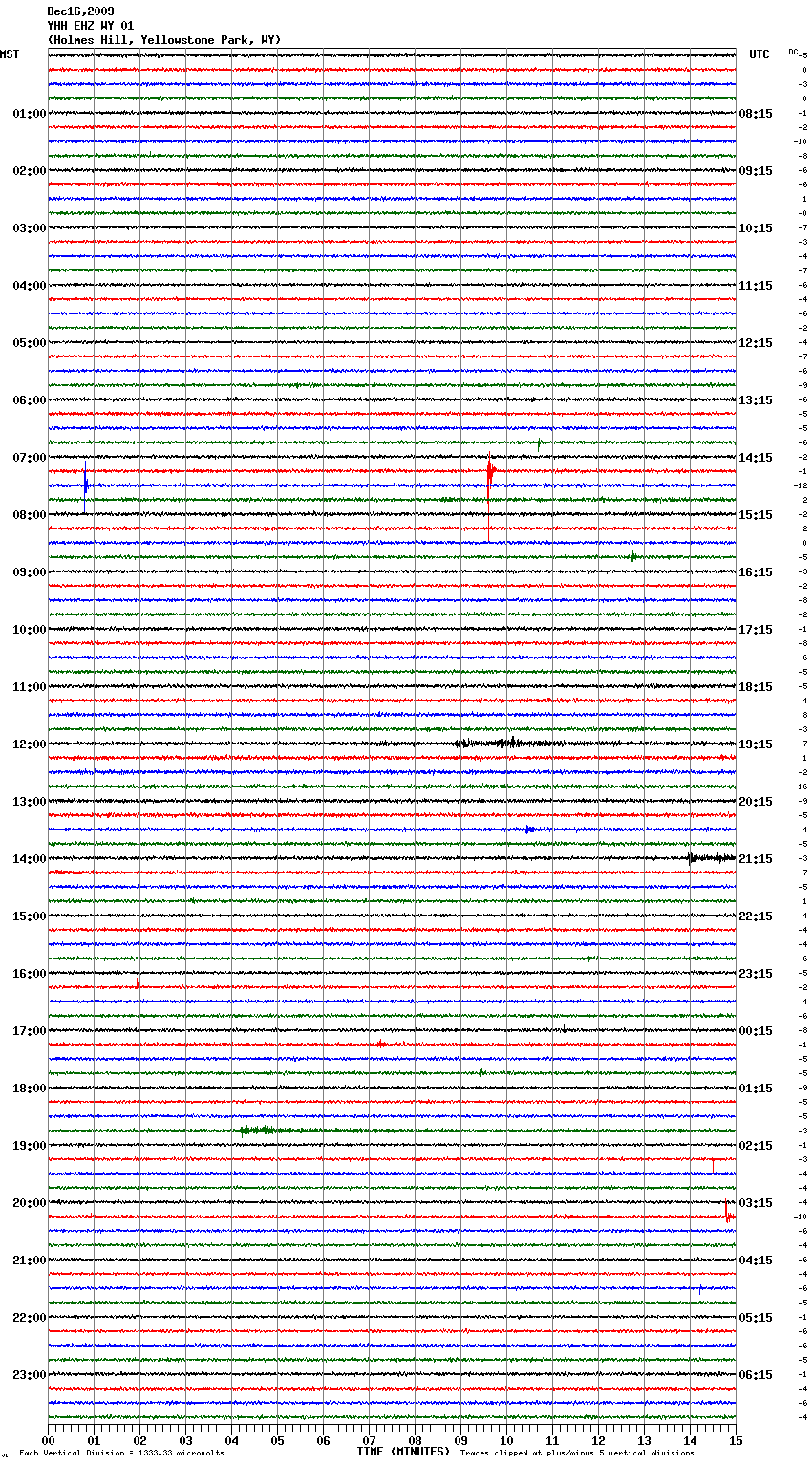Click the DC offset column header
The image size is (812, 1466).
(x=793, y=52)
